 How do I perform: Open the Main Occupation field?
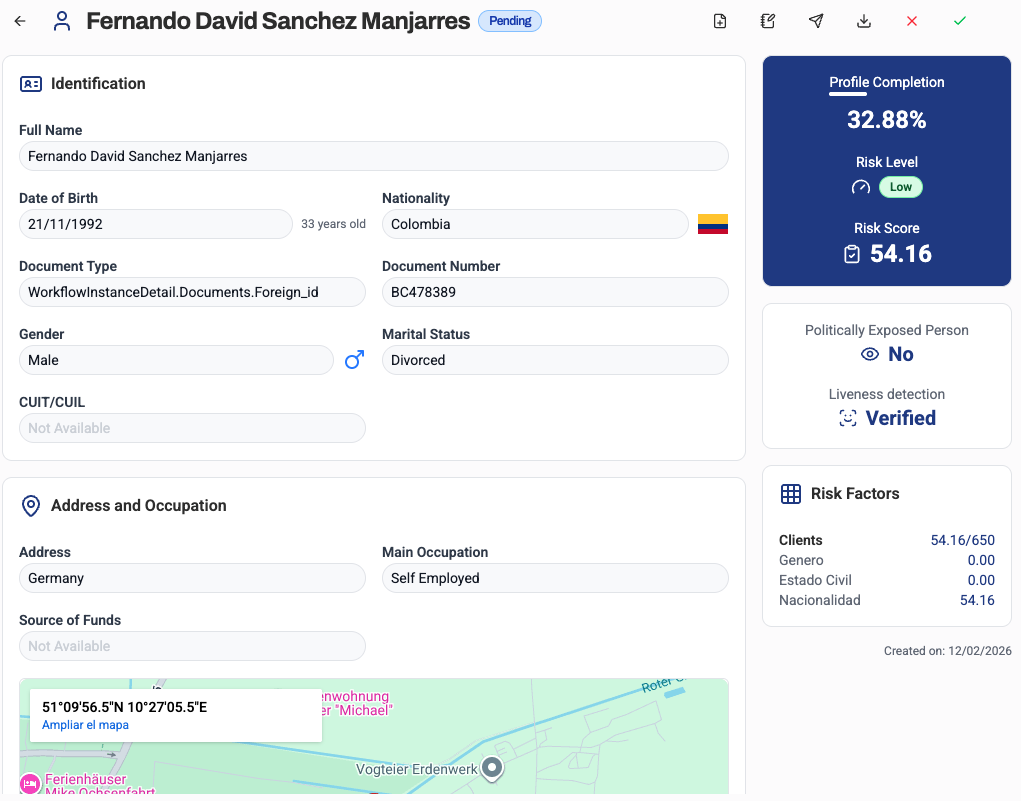pos(555,578)
